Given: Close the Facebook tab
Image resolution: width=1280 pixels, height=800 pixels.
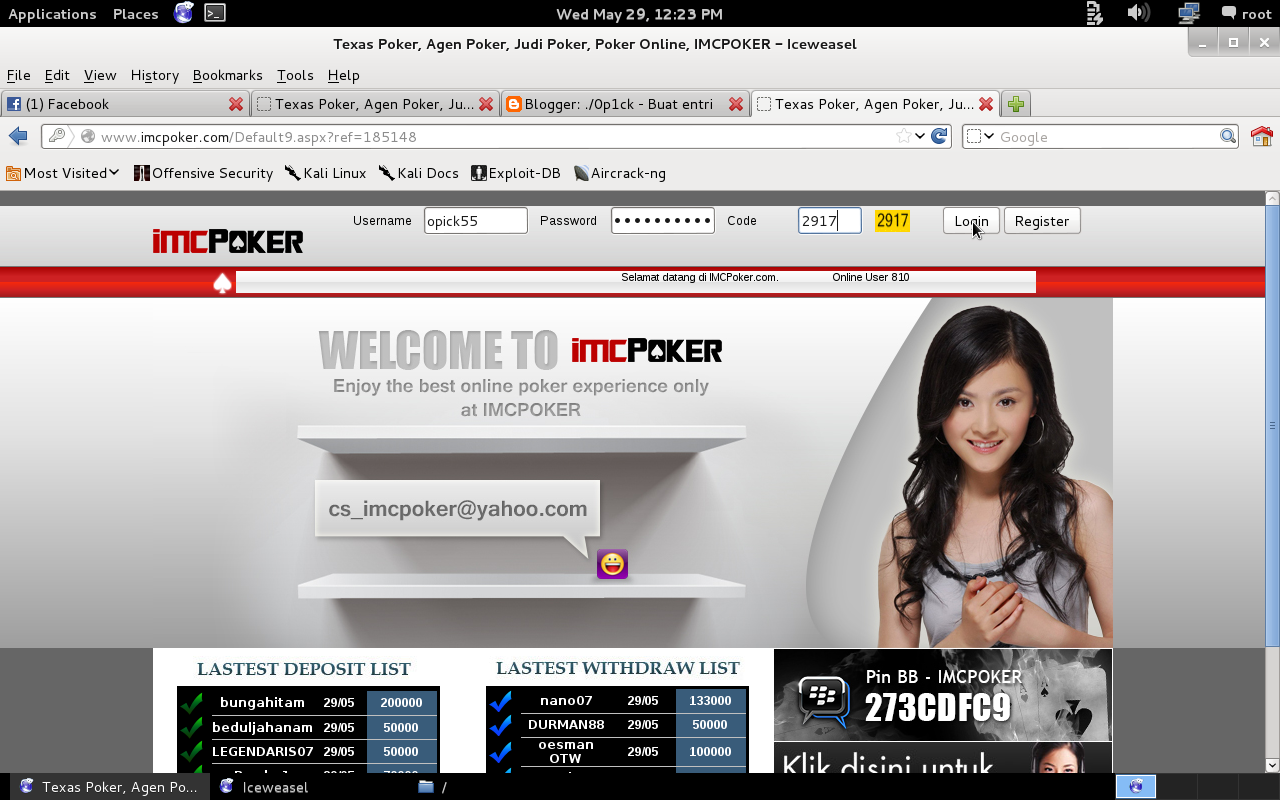Looking at the screenshot, I should pos(236,104).
